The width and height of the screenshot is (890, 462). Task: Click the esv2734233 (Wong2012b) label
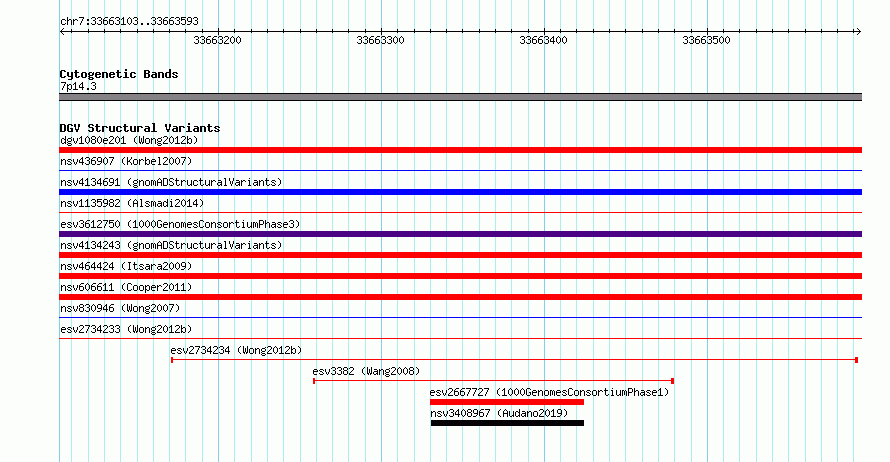126,329
